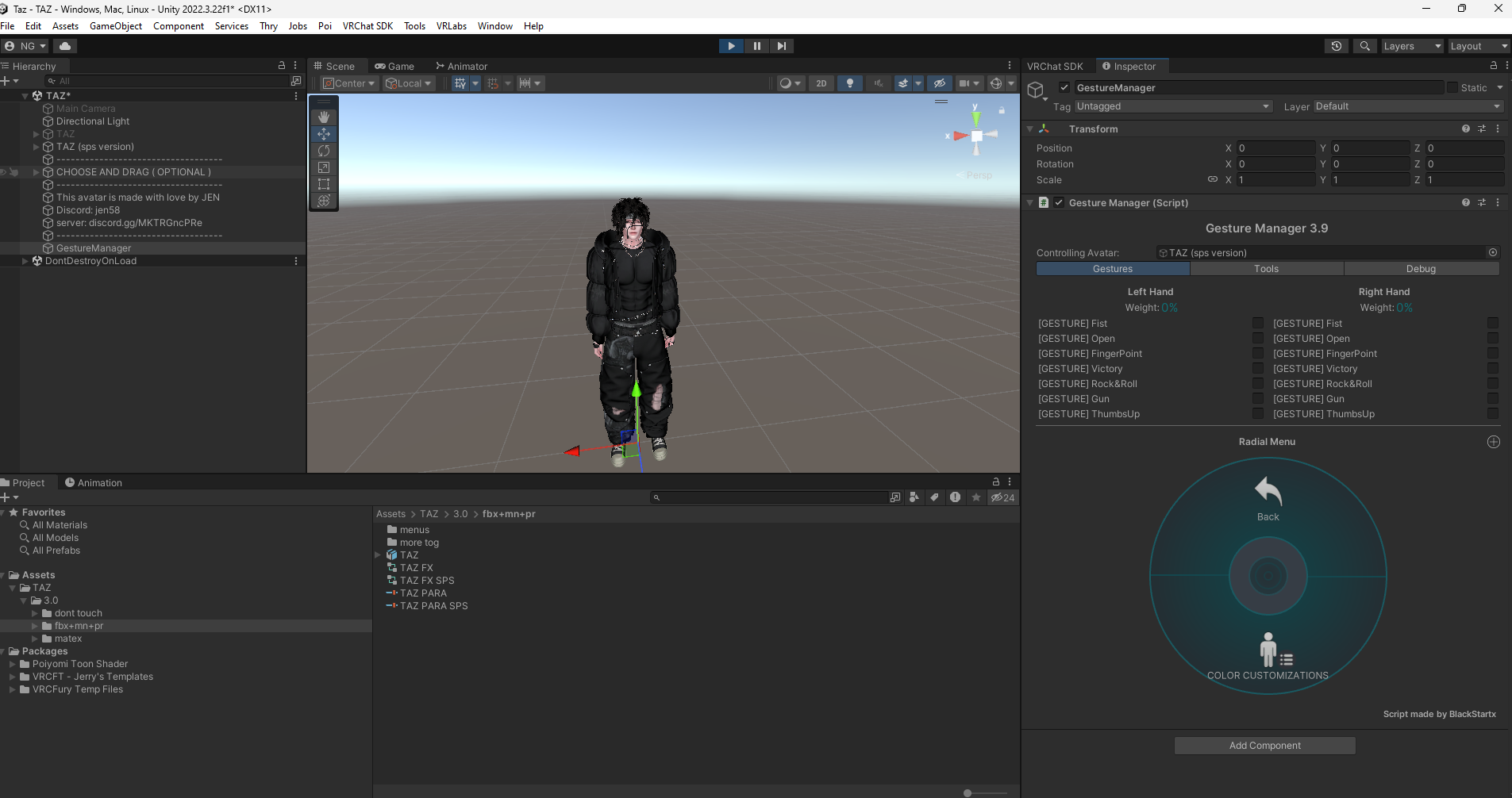
Task: Open the Tag dropdown
Action: tap(1173, 106)
